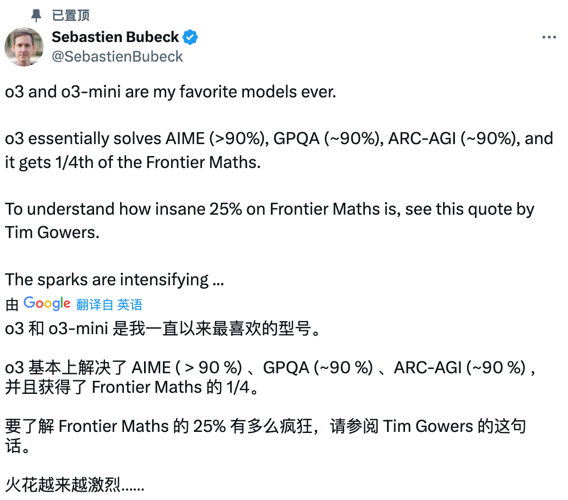Click the final line "火花越来越激烈……"
This screenshot has height=500, width=568.
coord(75,484)
